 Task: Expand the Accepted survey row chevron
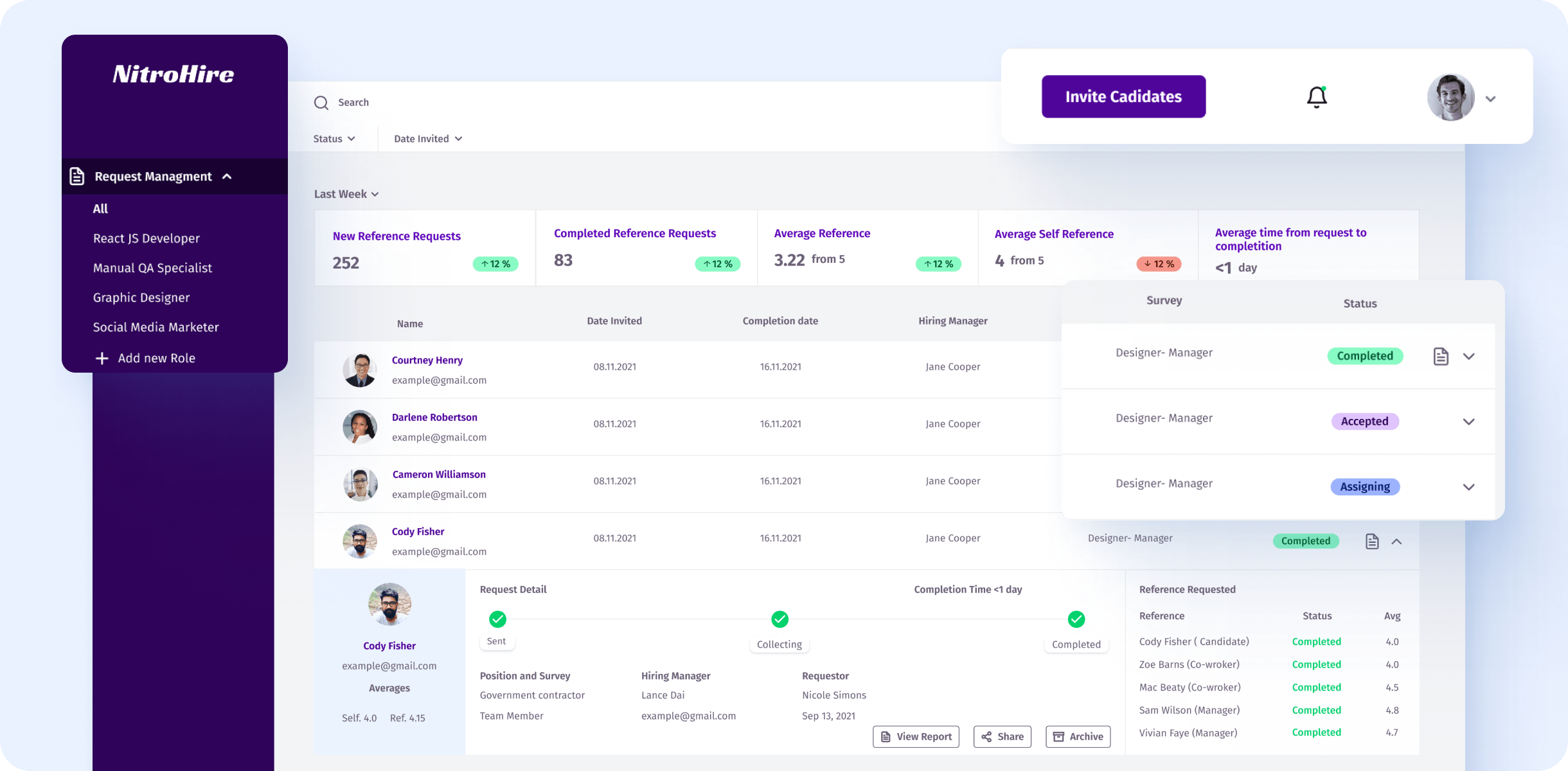[x=1468, y=422]
